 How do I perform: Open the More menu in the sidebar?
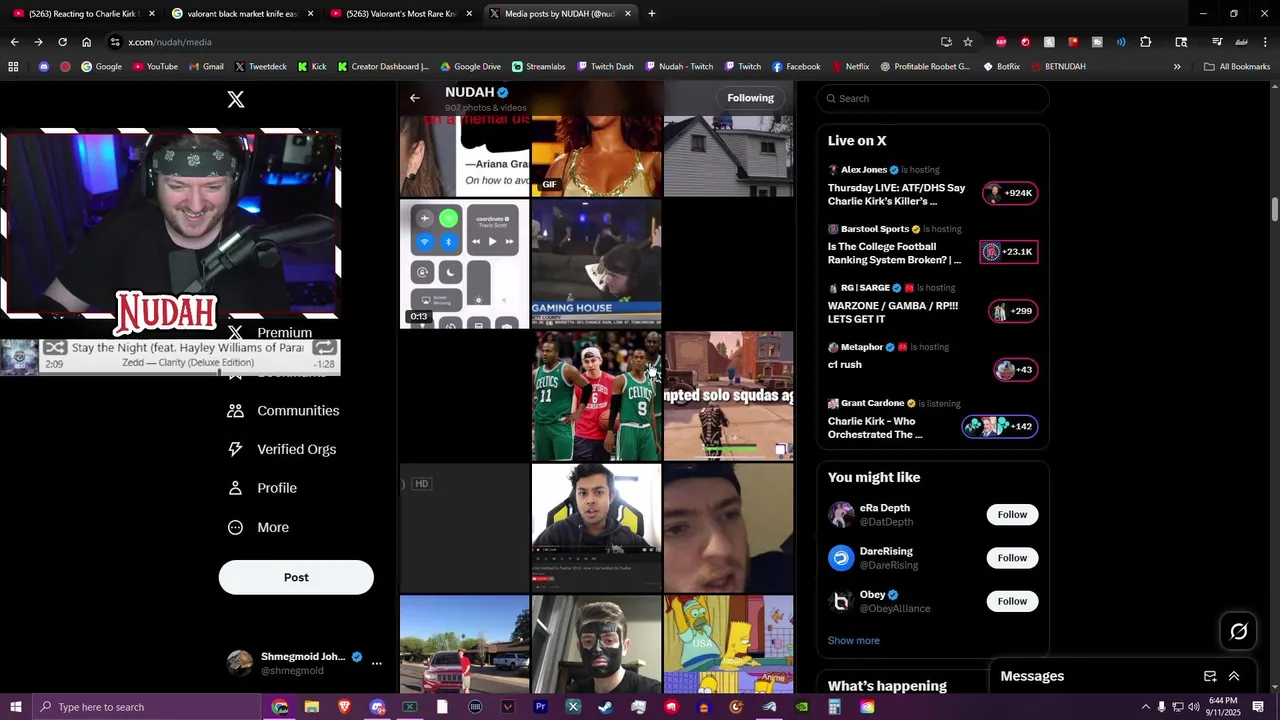258,527
